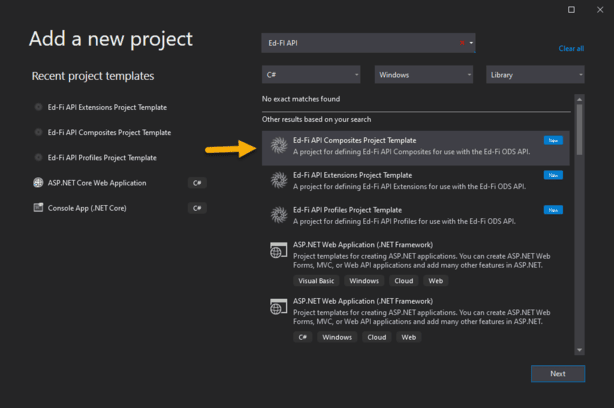Click the New badge on the Composites template
614x408 pixels.
tap(553, 140)
